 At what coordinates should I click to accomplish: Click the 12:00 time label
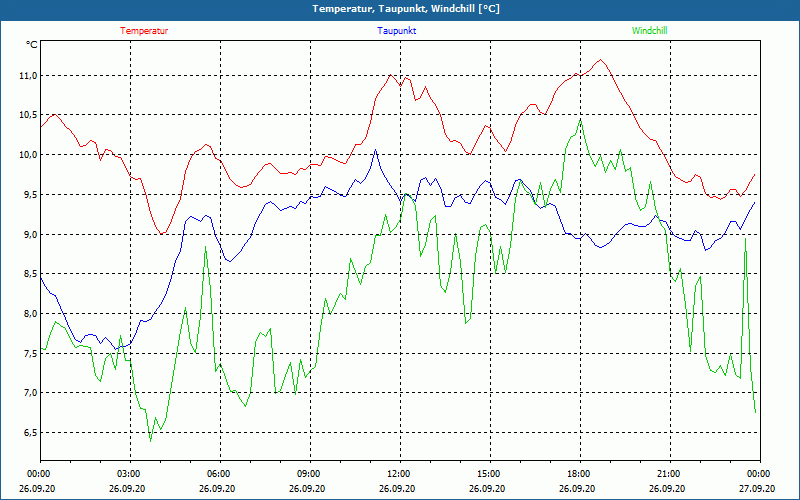click(x=399, y=474)
